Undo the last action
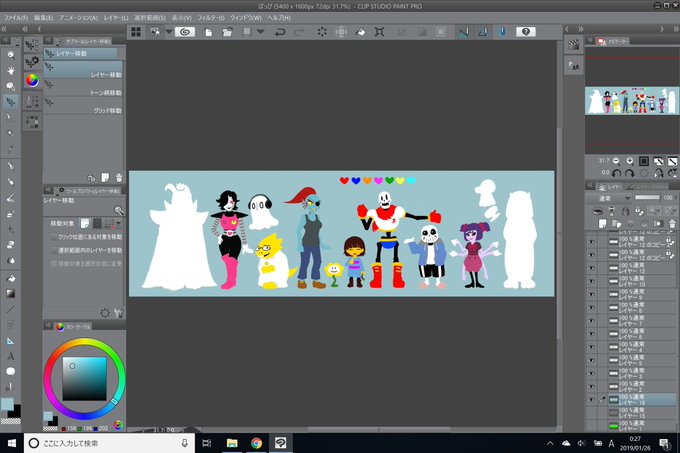Image resolution: width=680 pixels, height=453 pixels. click(x=280, y=32)
